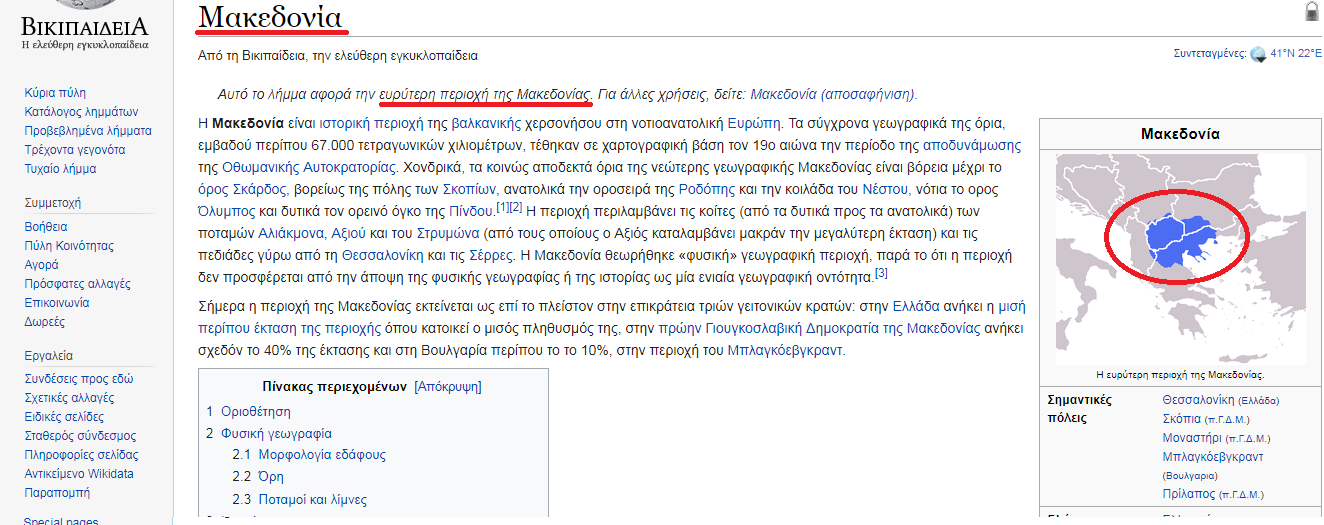
Task: Open Τυχαίο λήμμα random article
Action: [60, 169]
